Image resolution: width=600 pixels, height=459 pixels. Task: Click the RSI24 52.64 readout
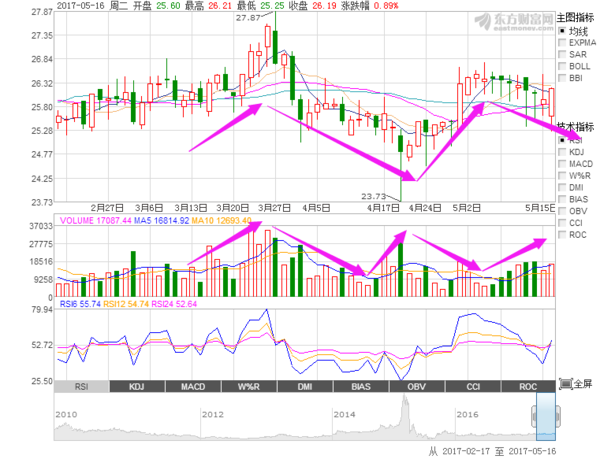174,304
